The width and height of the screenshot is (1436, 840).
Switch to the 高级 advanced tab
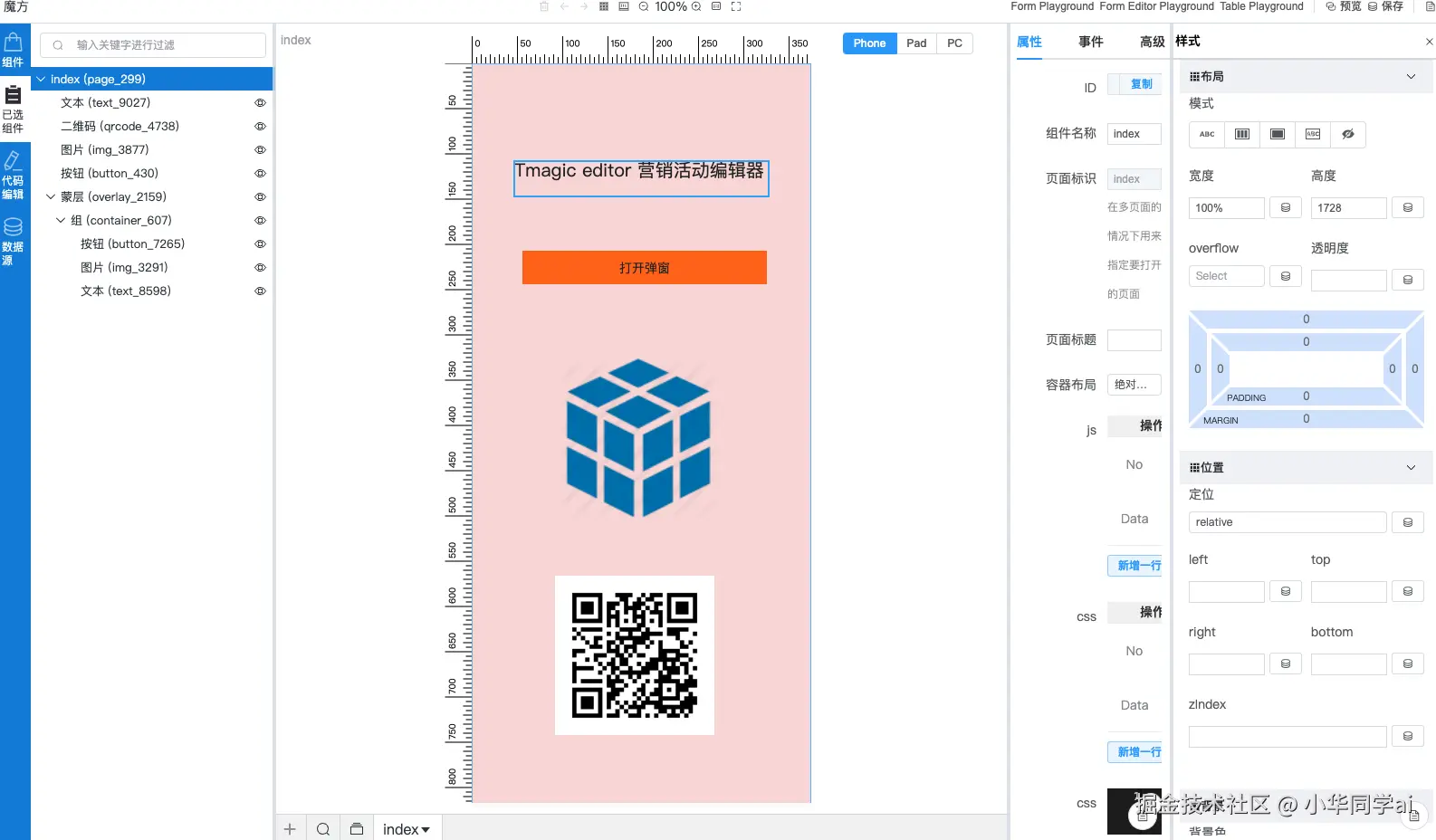pyautogui.click(x=1152, y=42)
